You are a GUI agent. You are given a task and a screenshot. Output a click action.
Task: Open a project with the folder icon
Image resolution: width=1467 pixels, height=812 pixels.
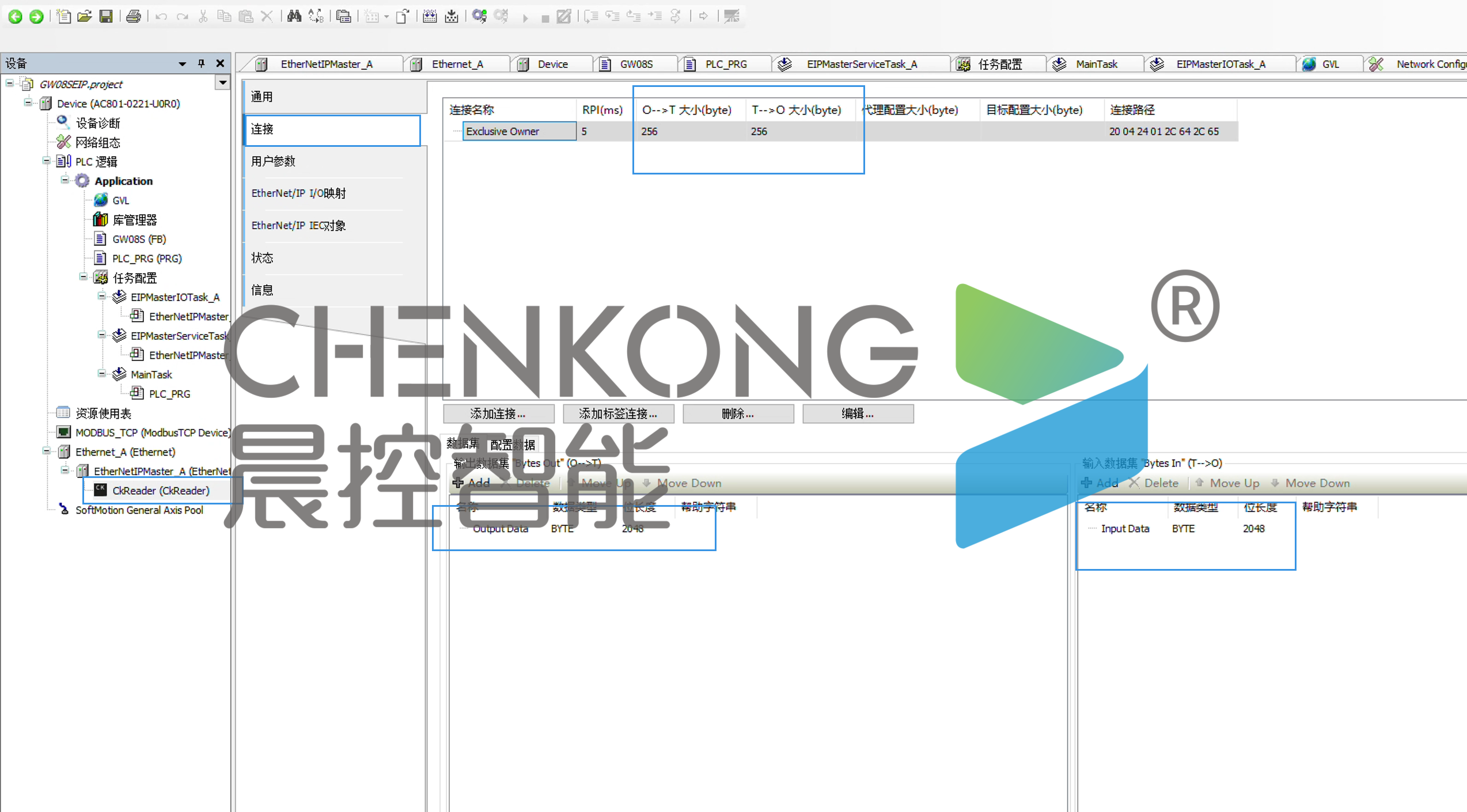pos(85,16)
